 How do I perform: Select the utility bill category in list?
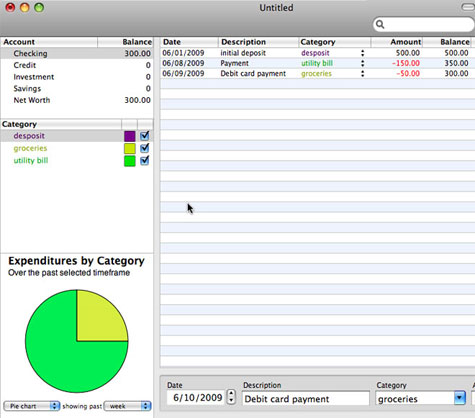click(77, 160)
